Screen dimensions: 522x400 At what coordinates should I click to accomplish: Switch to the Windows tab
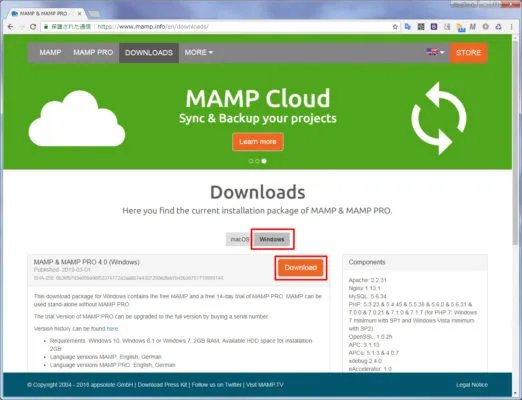[272, 239]
